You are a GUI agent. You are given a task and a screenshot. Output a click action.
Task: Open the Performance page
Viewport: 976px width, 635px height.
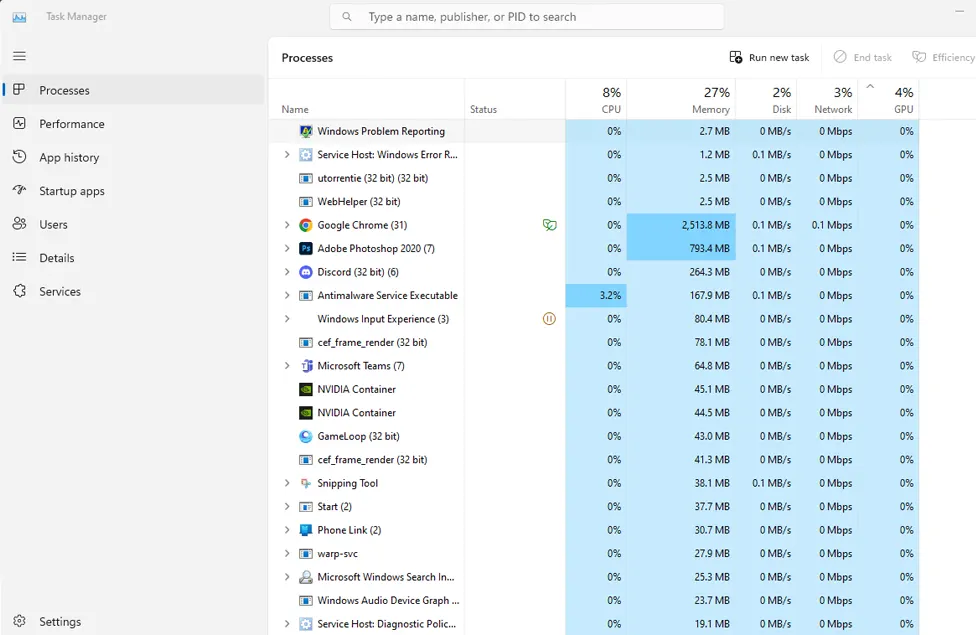point(133,123)
